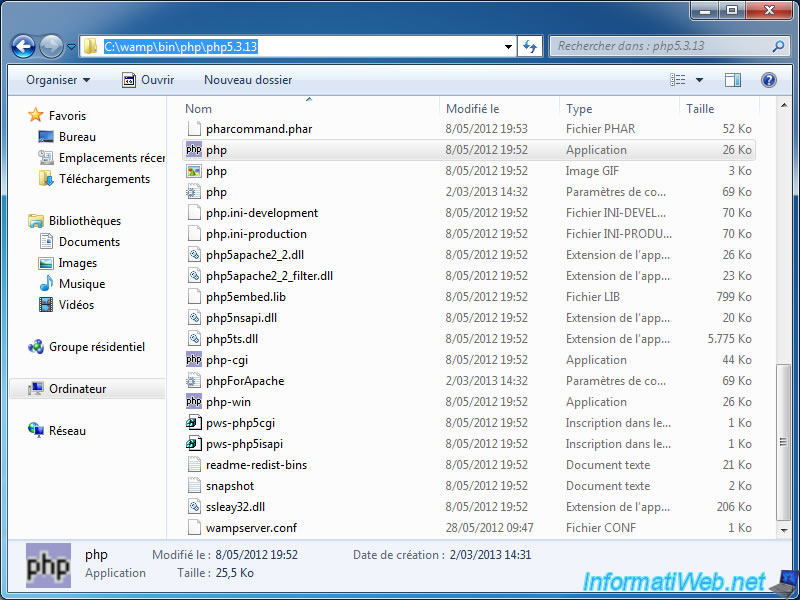The image size is (800, 600).
Task: Focus the 'Rechercher dans : php5.3.13' search box
Action: click(668, 46)
